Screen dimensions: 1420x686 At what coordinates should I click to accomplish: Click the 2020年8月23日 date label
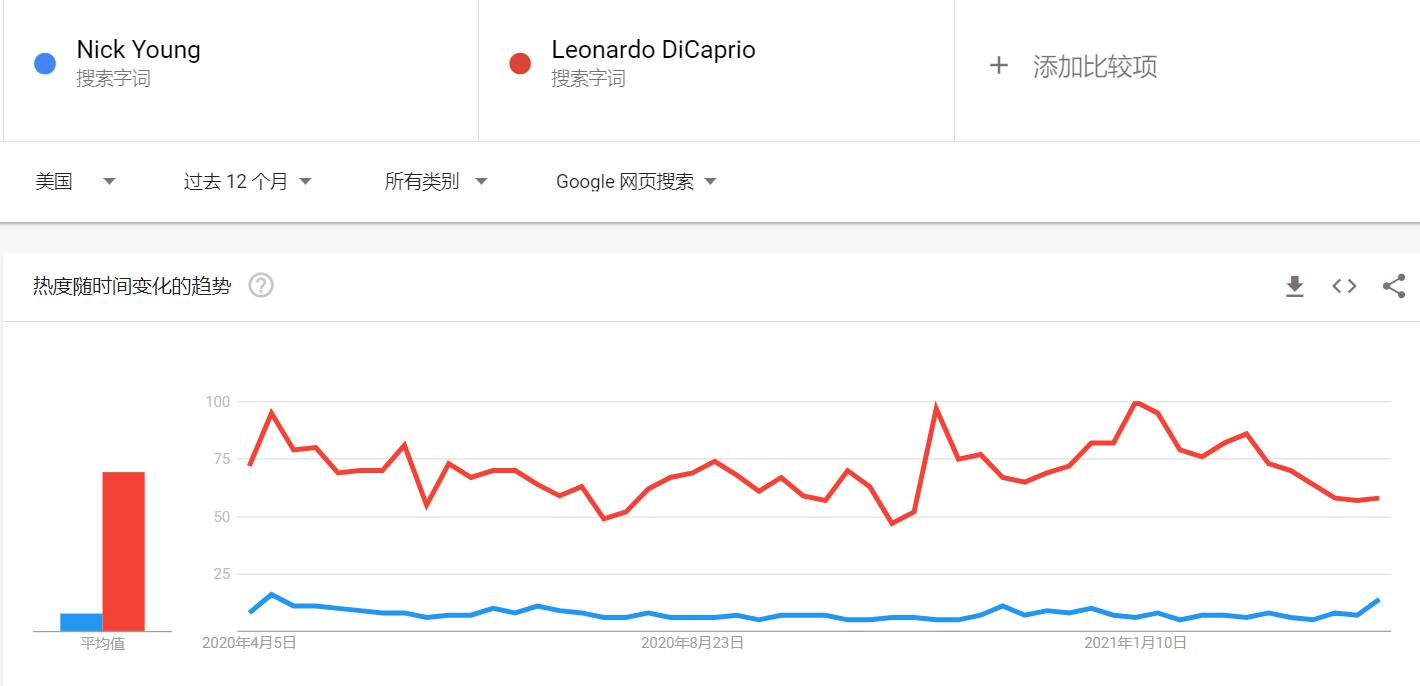(692, 643)
